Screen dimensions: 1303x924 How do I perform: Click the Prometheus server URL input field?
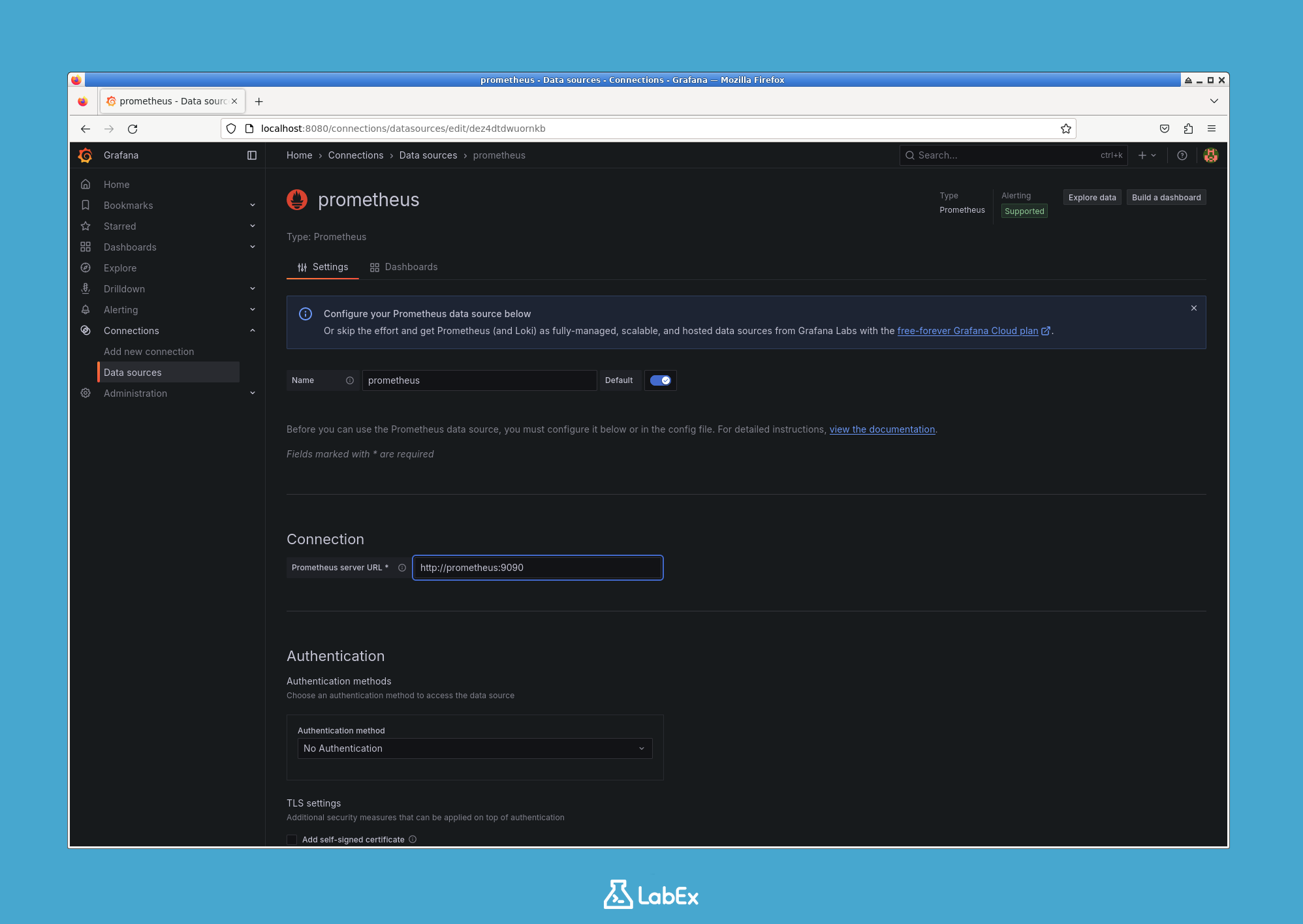537,567
